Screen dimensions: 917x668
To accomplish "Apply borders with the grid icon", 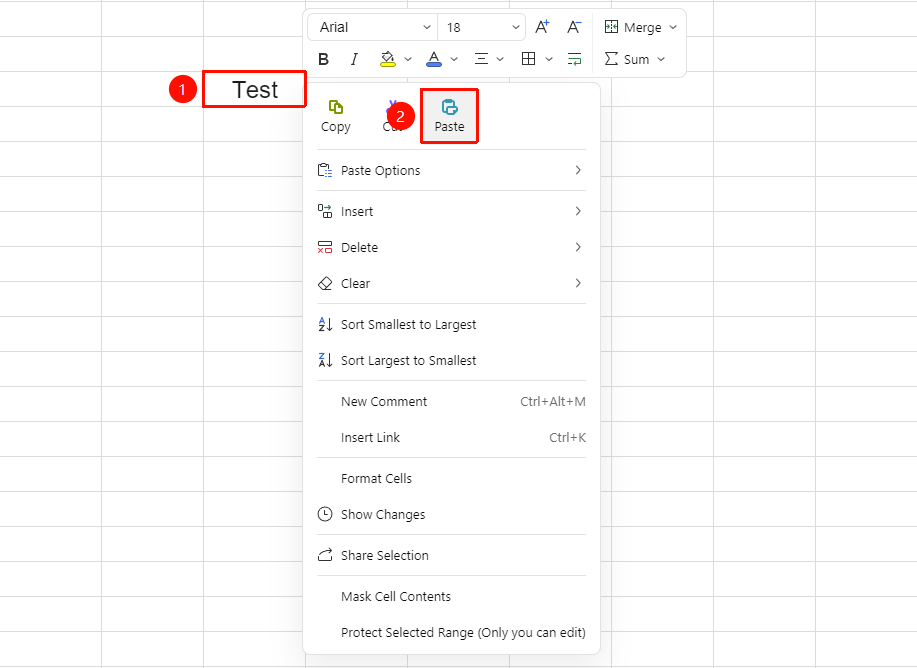I will tap(529, 59).
